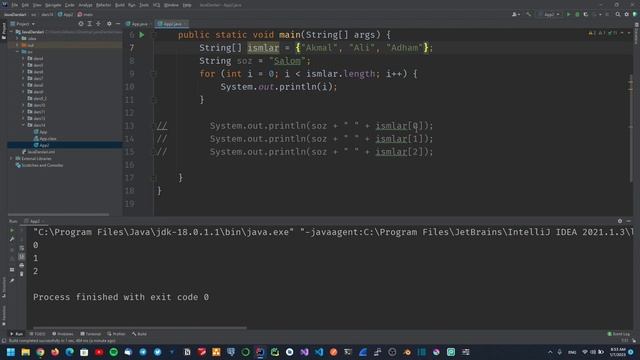Click the wrench icon in Run panel
640x360 pixels.
[x=12, y=240]
